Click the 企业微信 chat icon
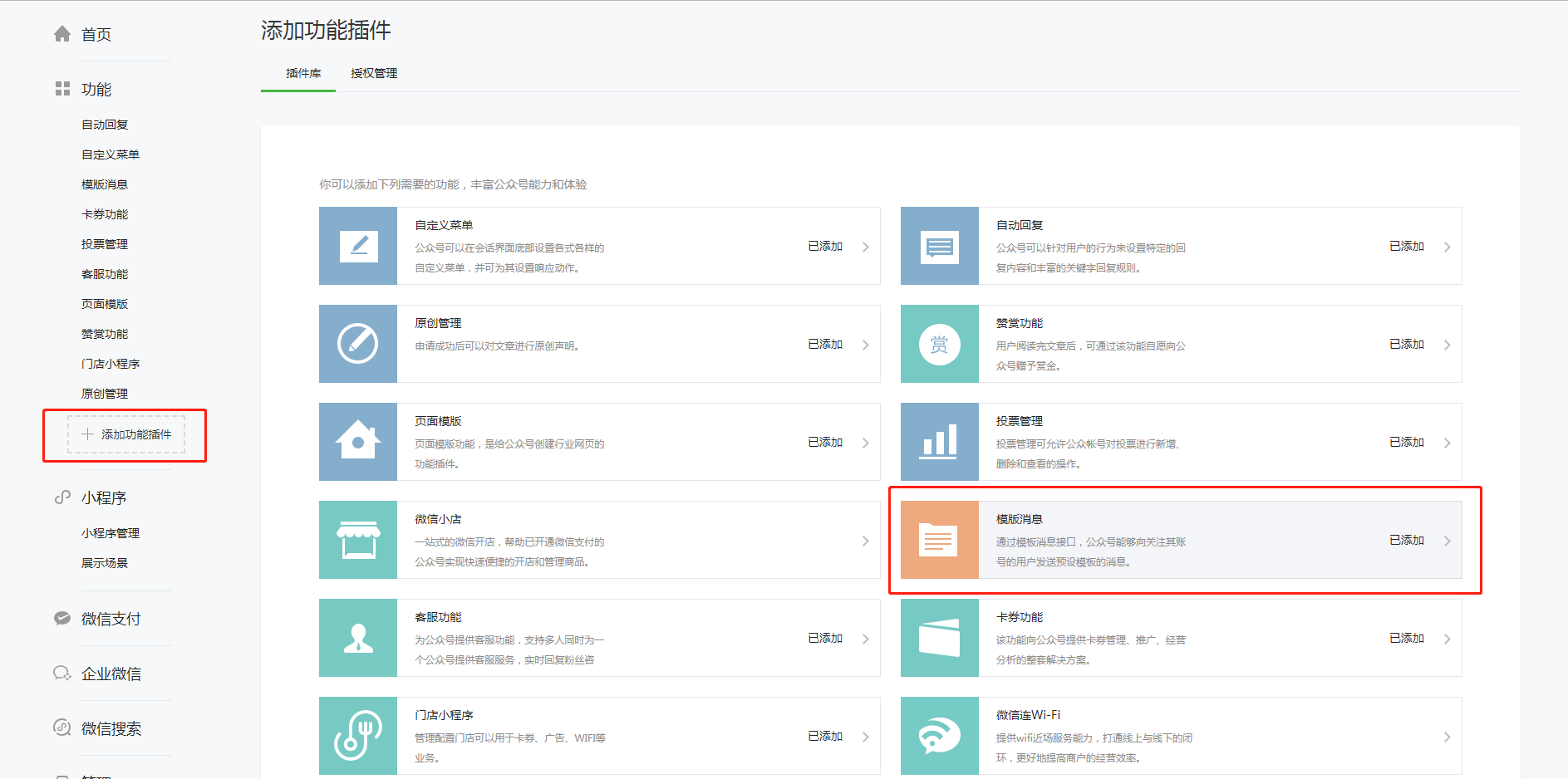The width and height of the screenshot is (1568, 779). point(62,674)
